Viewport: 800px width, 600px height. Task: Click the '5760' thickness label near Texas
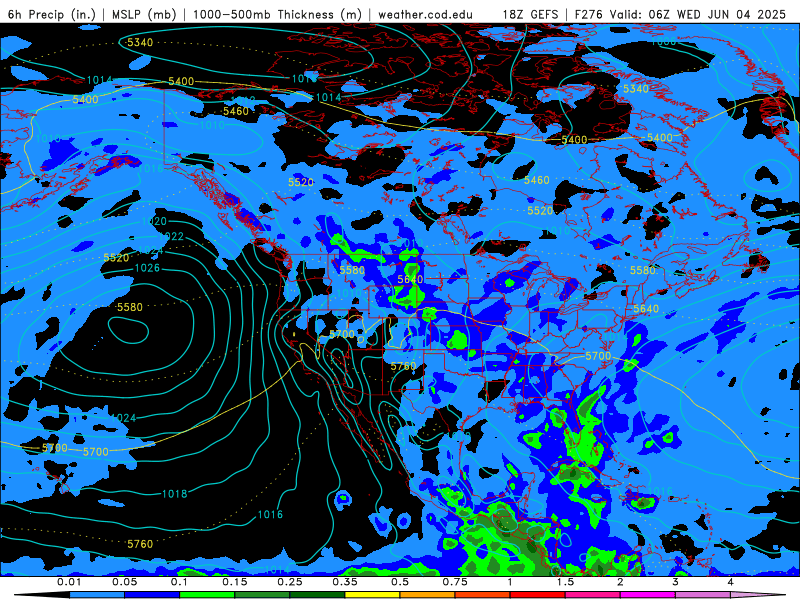click(x=404, y=366)
